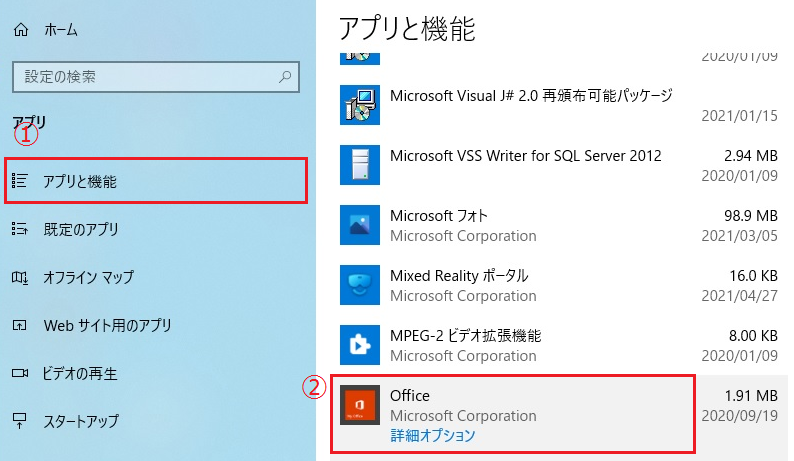
Task: Click 2.94 MB size of VSS Writer
Action: (751, 156)
